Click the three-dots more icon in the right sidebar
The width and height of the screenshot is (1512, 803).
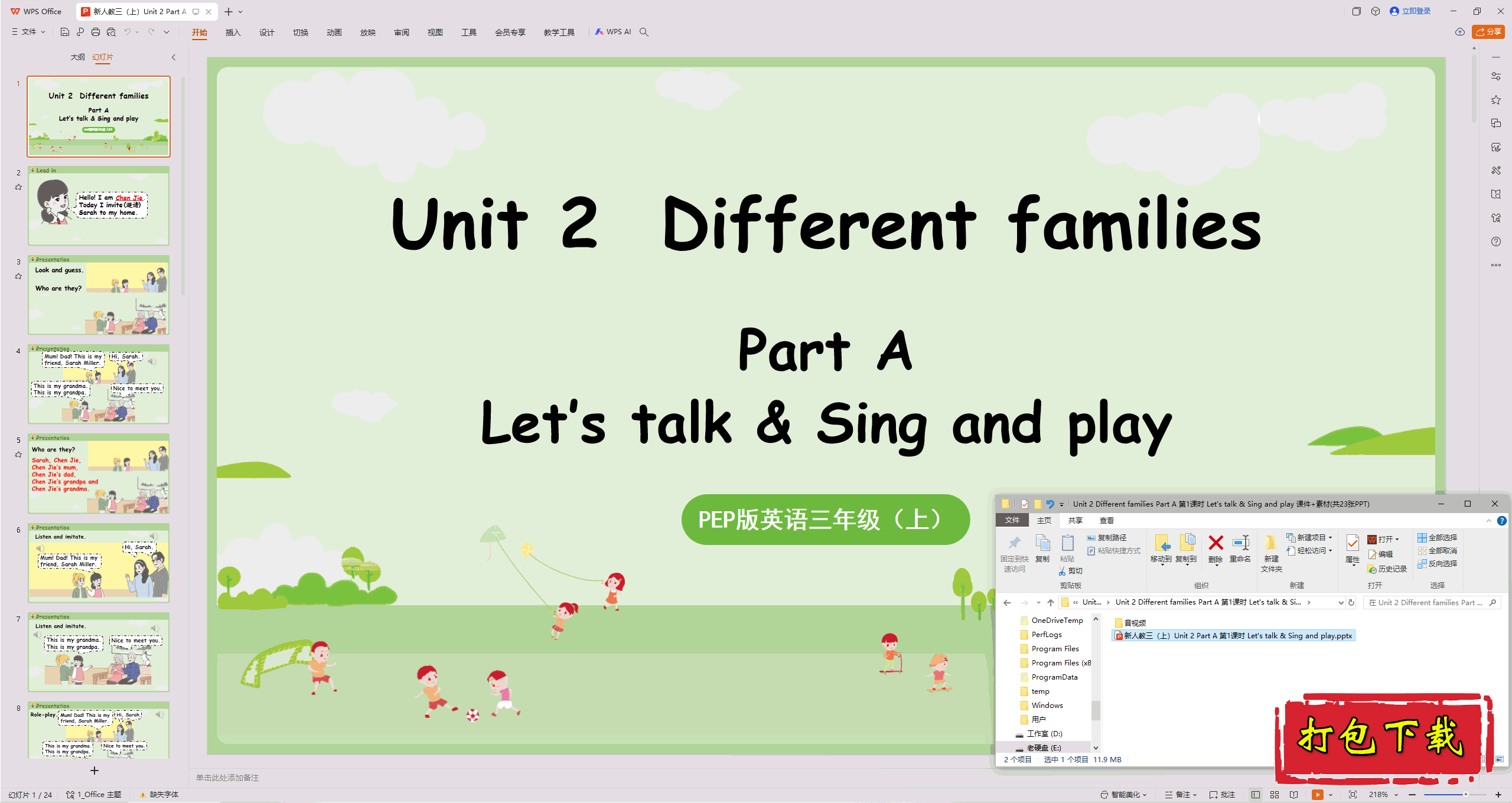(x=1495, y=265)
